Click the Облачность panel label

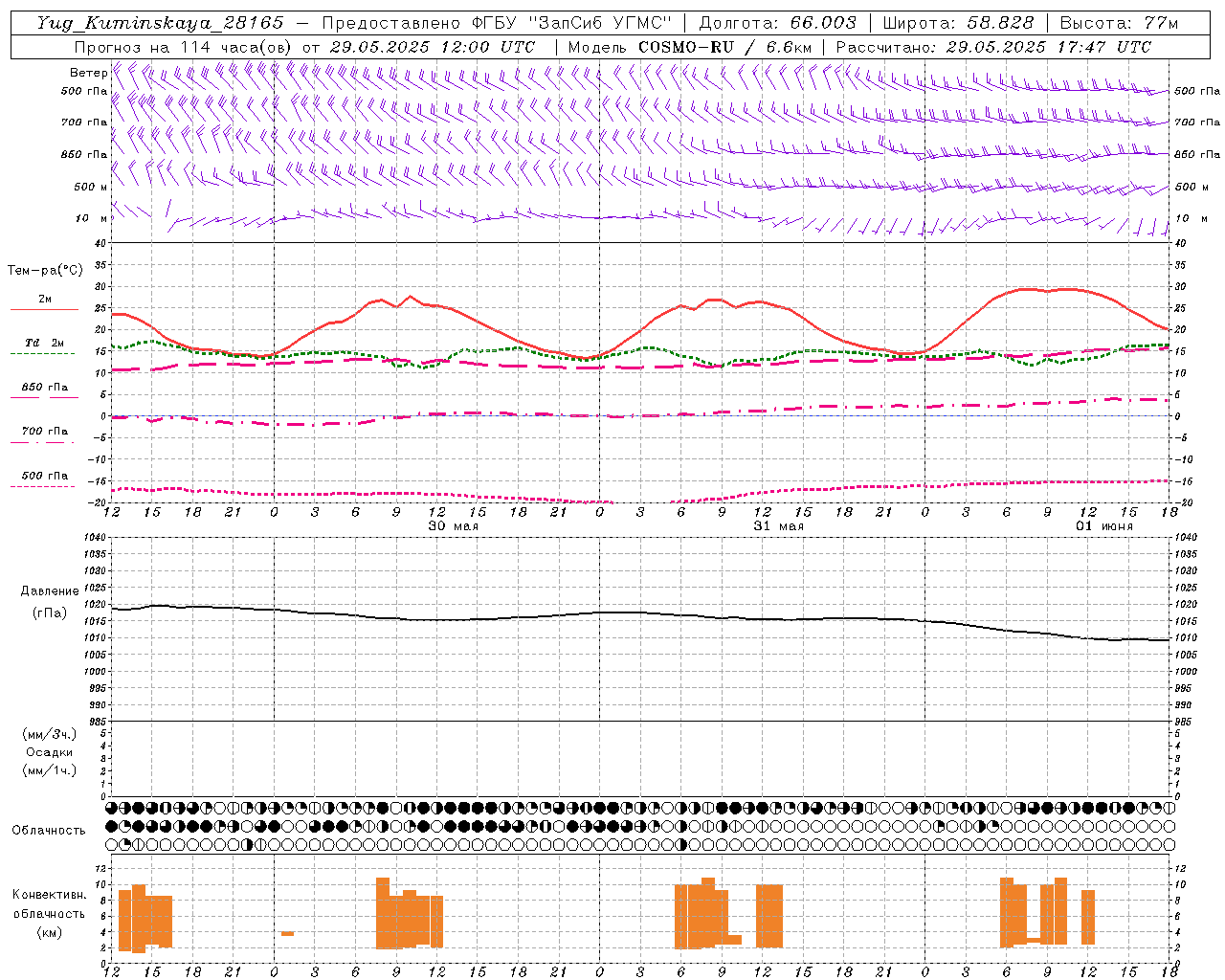pos(49,831)
